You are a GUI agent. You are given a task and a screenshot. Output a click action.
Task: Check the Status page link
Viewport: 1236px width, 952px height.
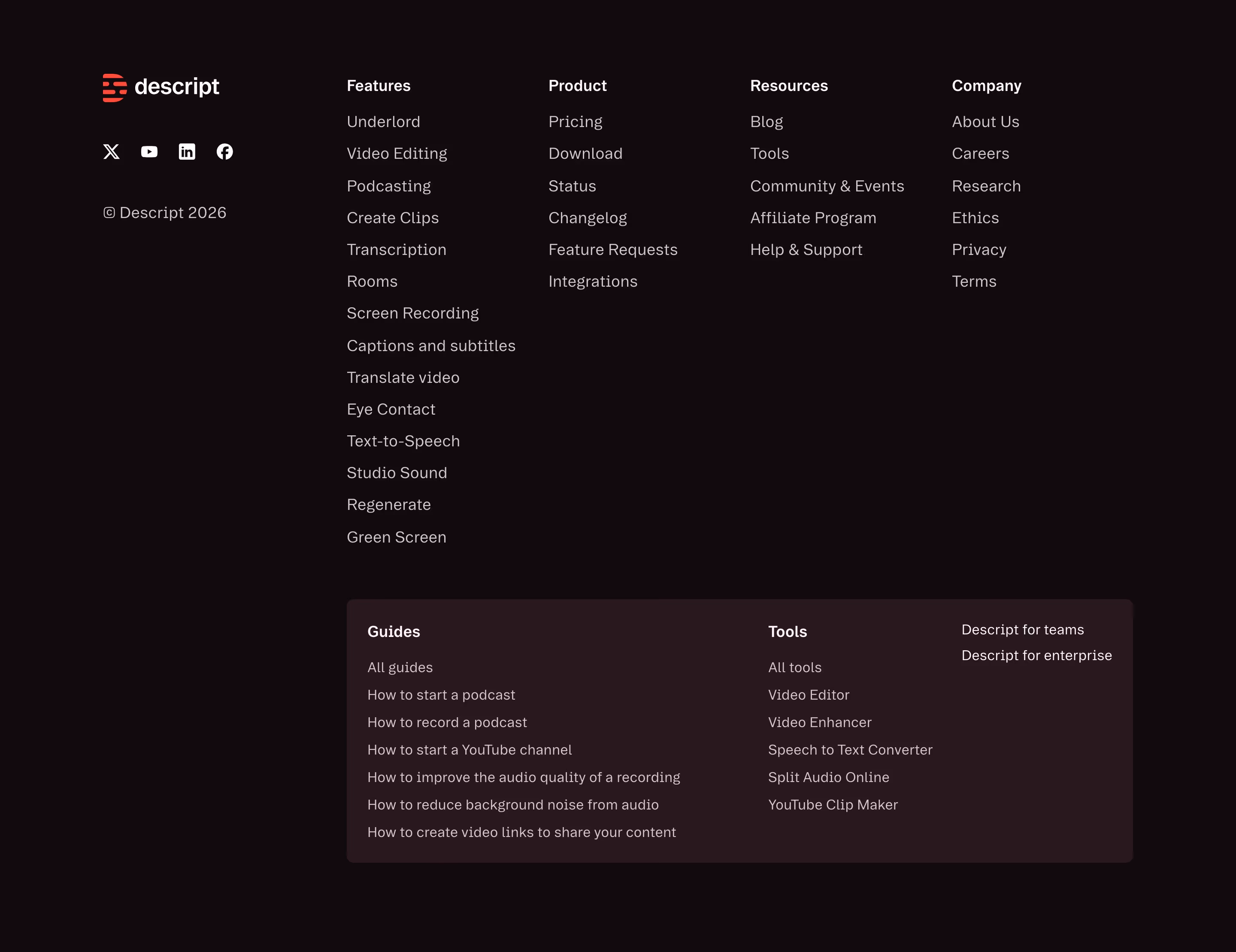coord(572,186)
